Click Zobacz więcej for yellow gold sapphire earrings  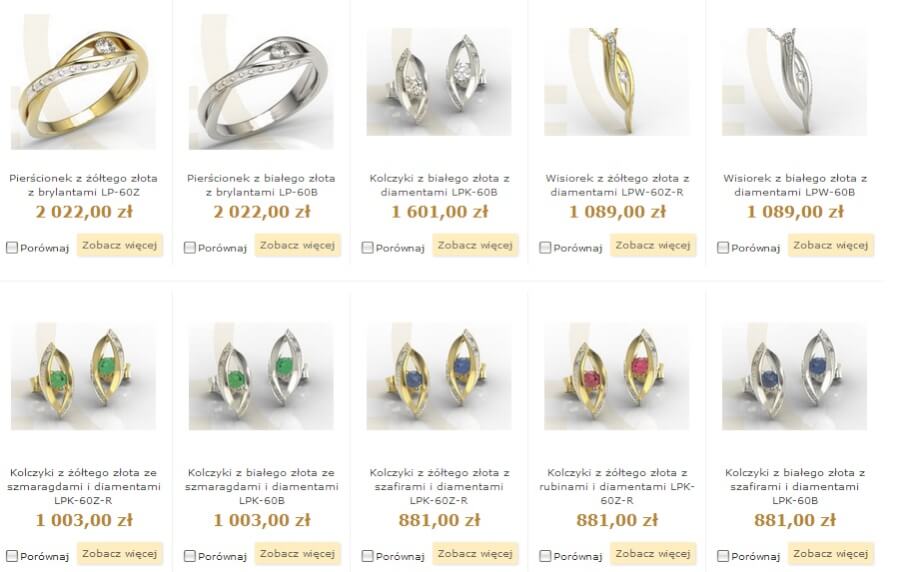point(475,554)
